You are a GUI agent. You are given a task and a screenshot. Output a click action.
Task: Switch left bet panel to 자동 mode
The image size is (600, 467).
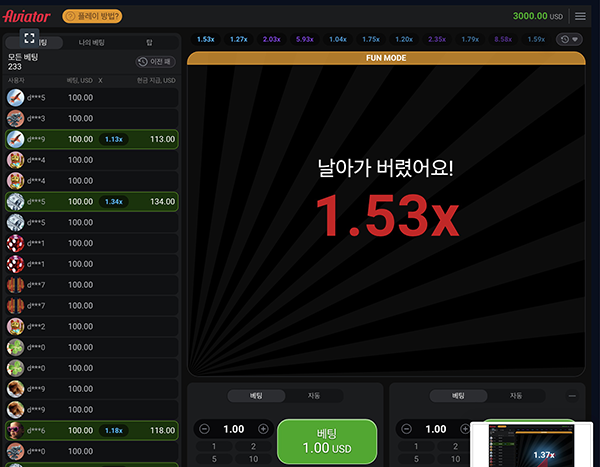(x=315, y=396)
